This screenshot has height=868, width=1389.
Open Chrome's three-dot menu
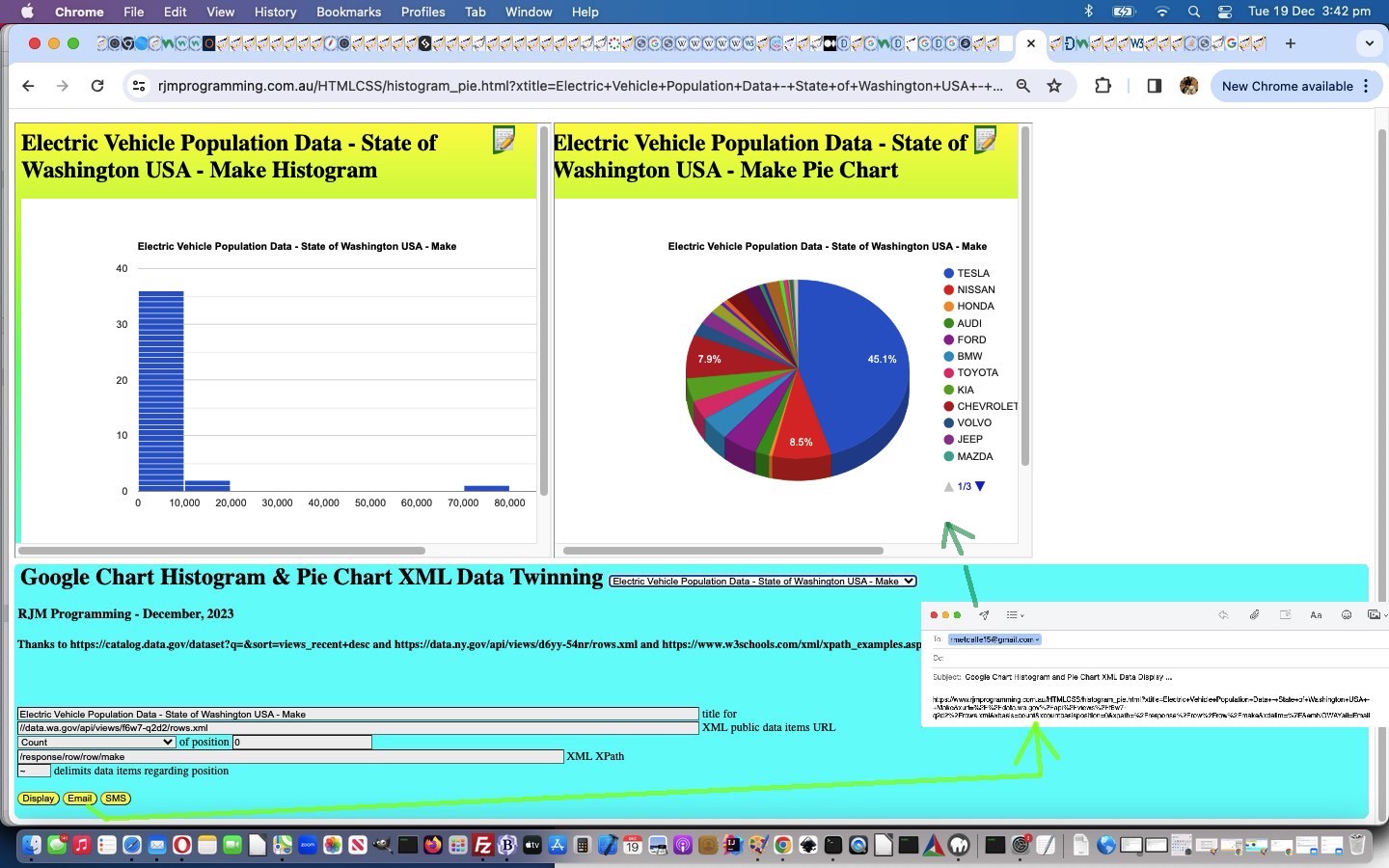1366,86
